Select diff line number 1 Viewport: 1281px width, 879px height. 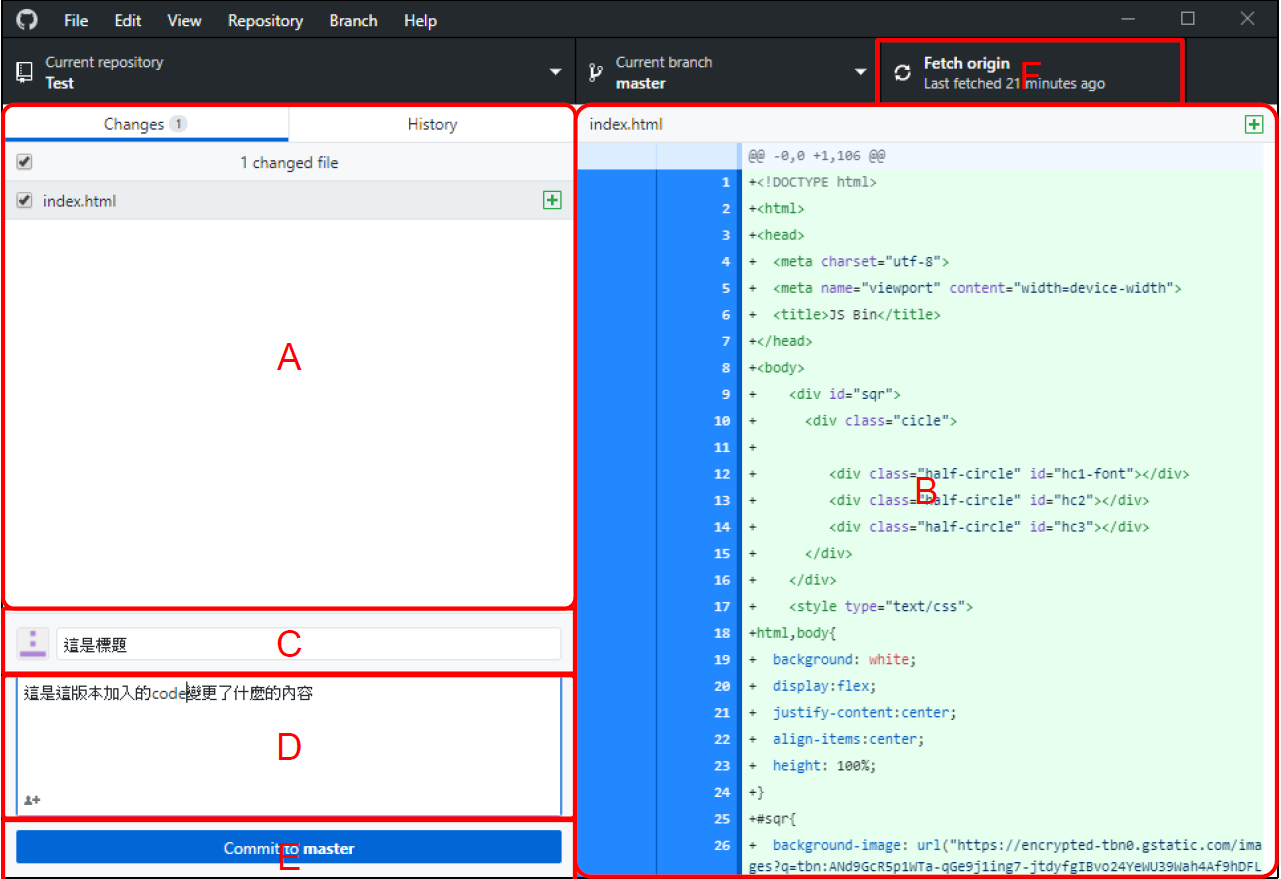[726, 182]
